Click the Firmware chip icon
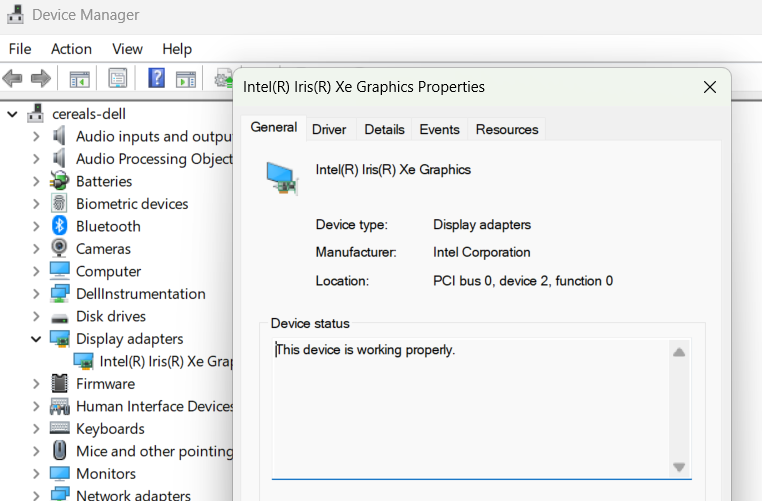 click(x=59, y=383)
